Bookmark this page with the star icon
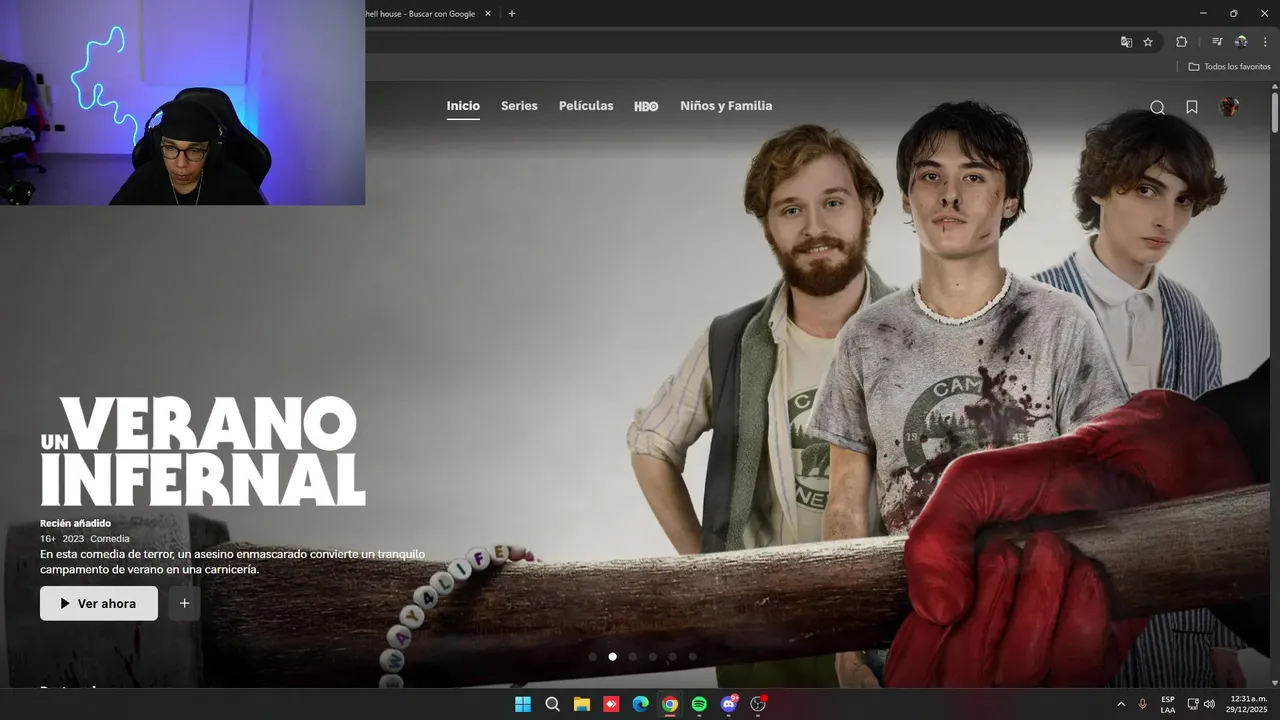This screenshot has width=1280, height=720. pyautogui.click(x=1148, y=42)
